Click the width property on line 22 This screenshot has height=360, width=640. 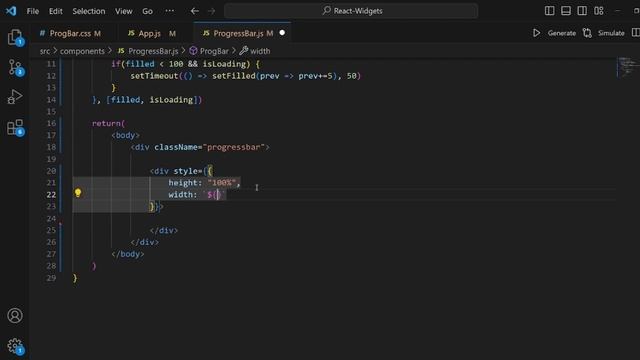point(180,195)
